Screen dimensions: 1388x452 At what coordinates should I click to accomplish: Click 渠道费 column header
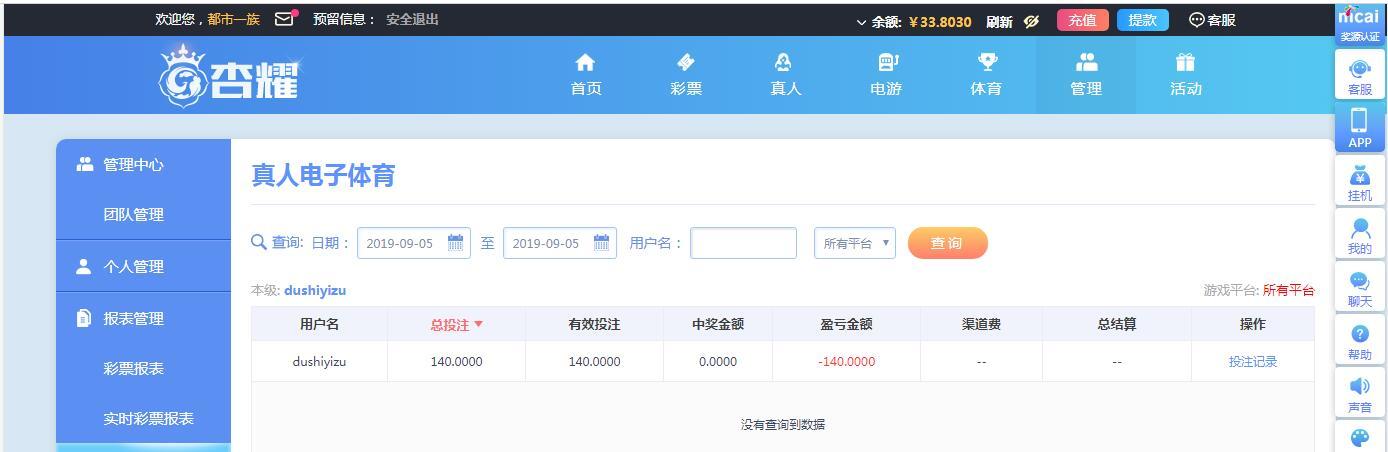tap(981, 324)
